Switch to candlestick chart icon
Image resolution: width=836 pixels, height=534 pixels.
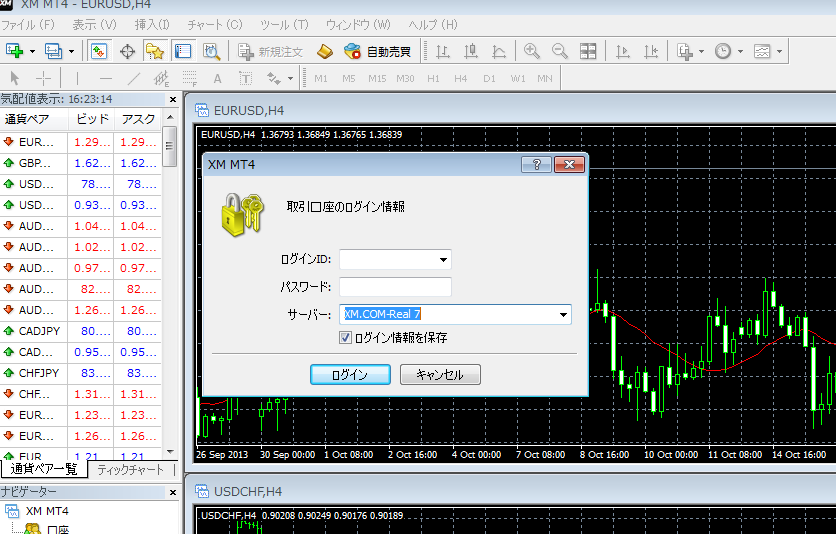471,51
